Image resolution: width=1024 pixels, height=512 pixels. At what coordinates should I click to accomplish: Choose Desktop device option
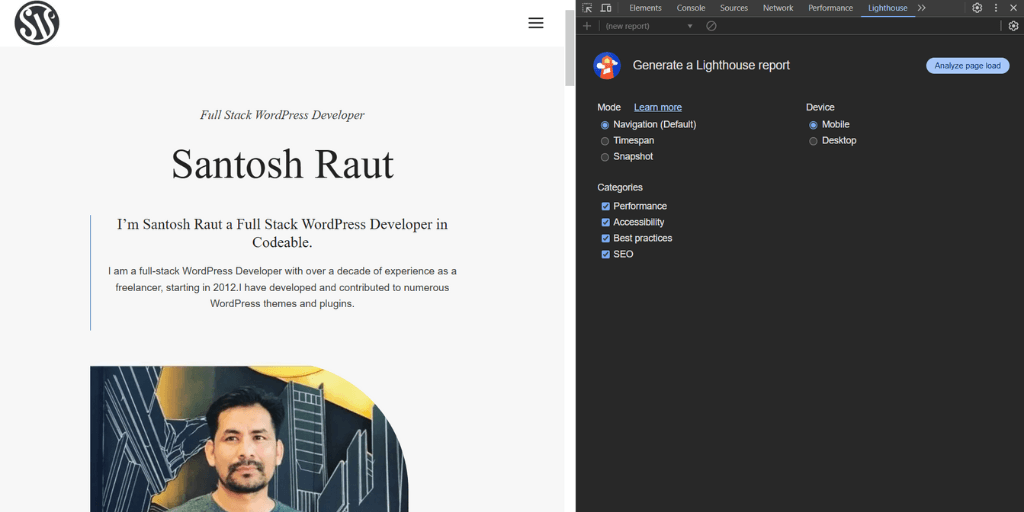813,140
